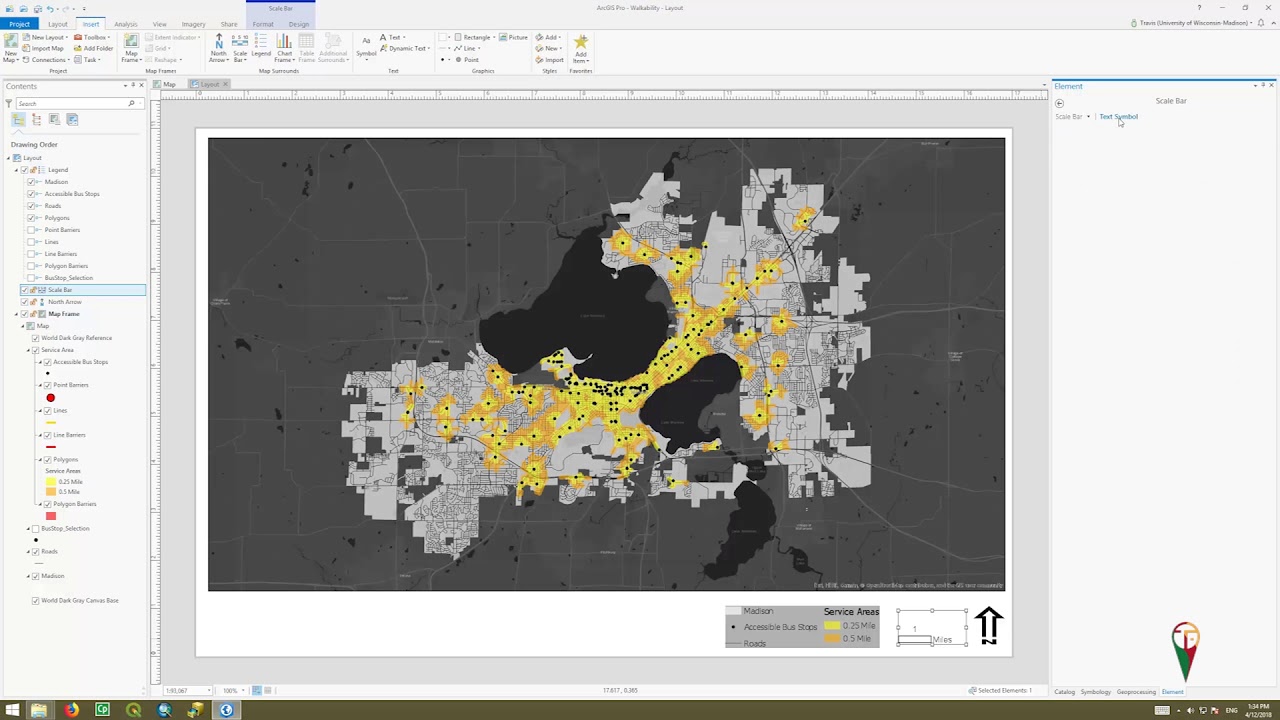Open Firefox from the Windows taskbar
1280x720 pixels.
click(x=71, y=710)
